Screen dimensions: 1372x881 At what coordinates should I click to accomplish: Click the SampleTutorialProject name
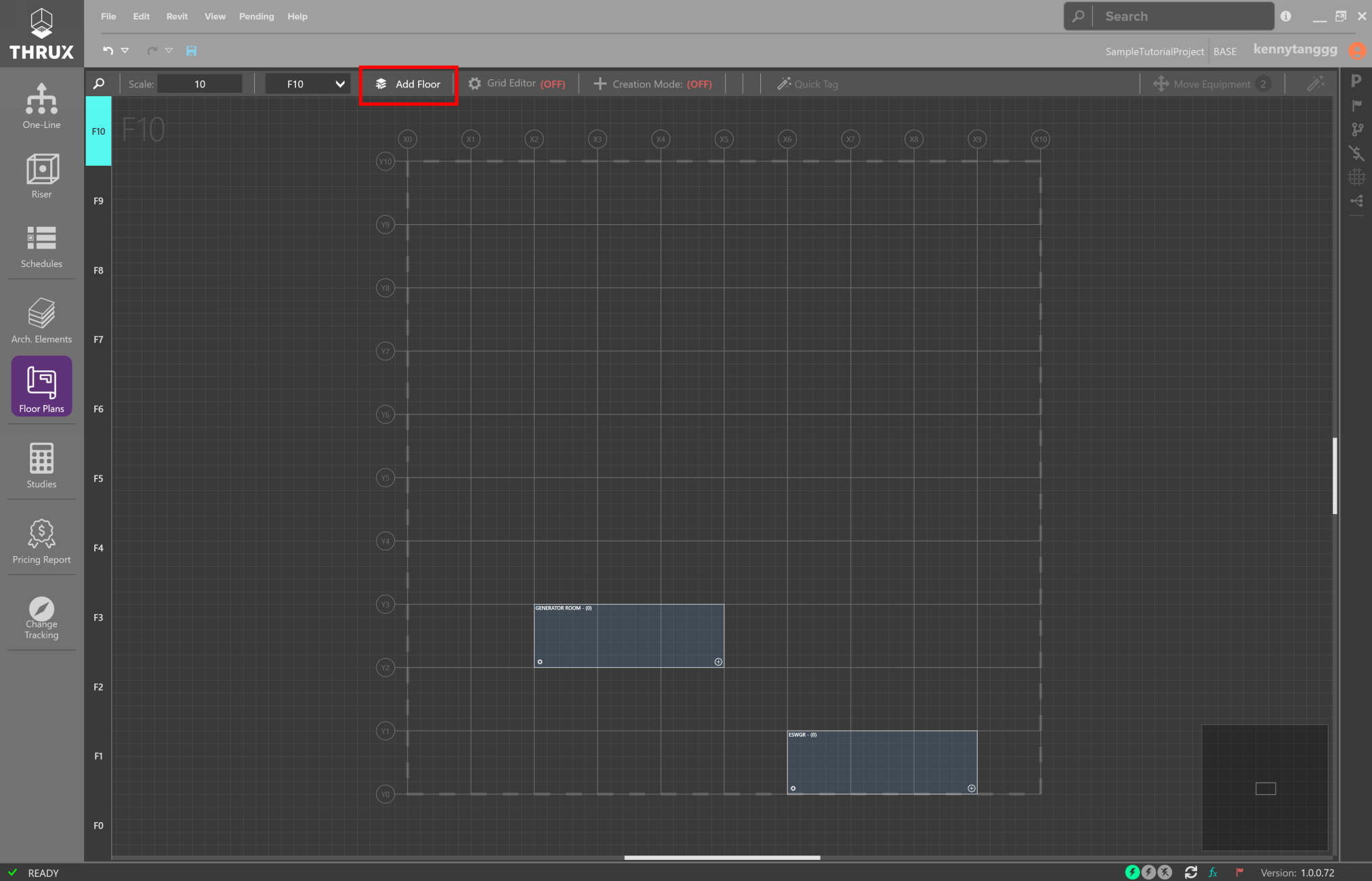1155,51
